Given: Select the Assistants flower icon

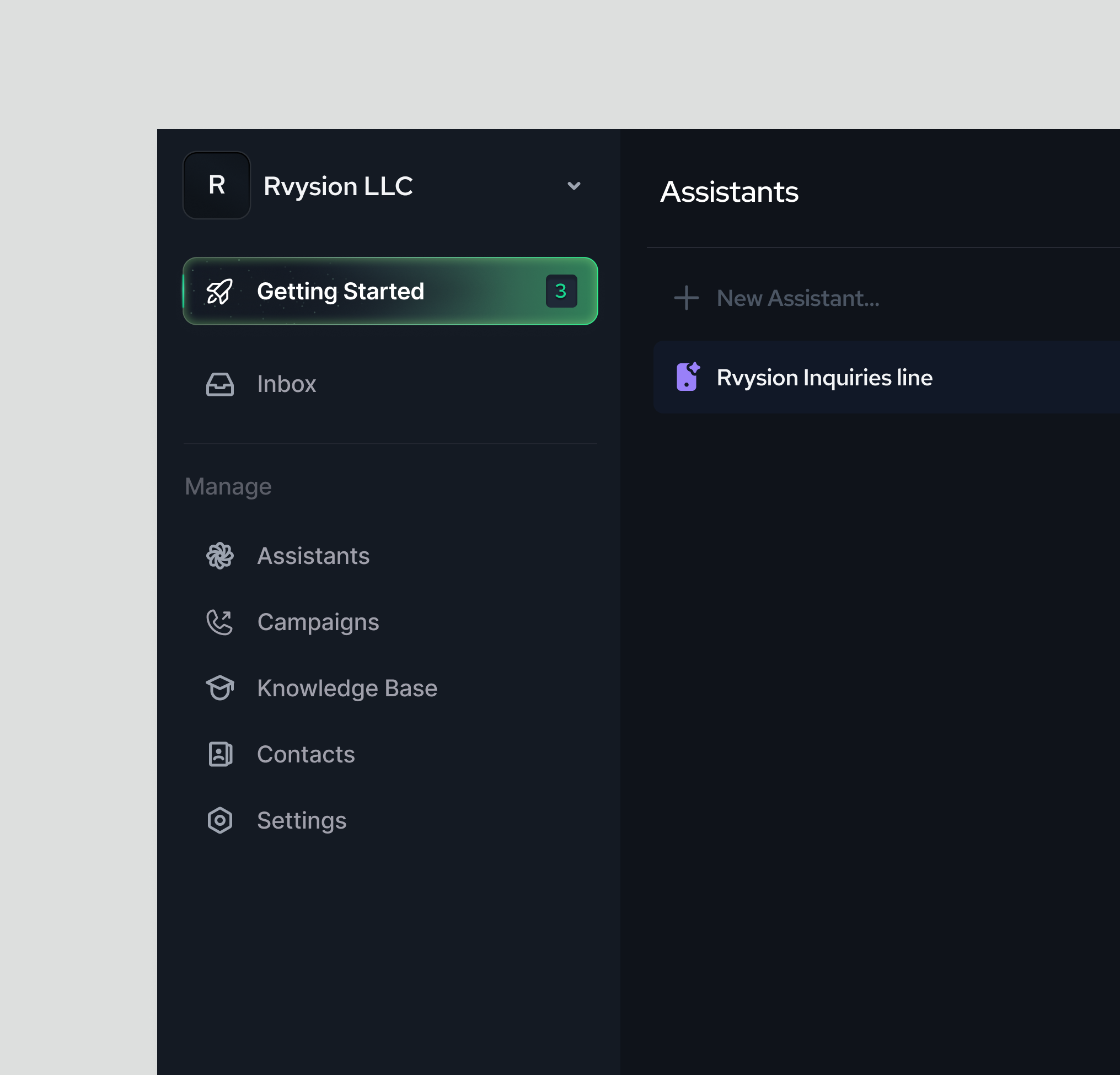Looking at the screenshot, I should coord(220,555).
